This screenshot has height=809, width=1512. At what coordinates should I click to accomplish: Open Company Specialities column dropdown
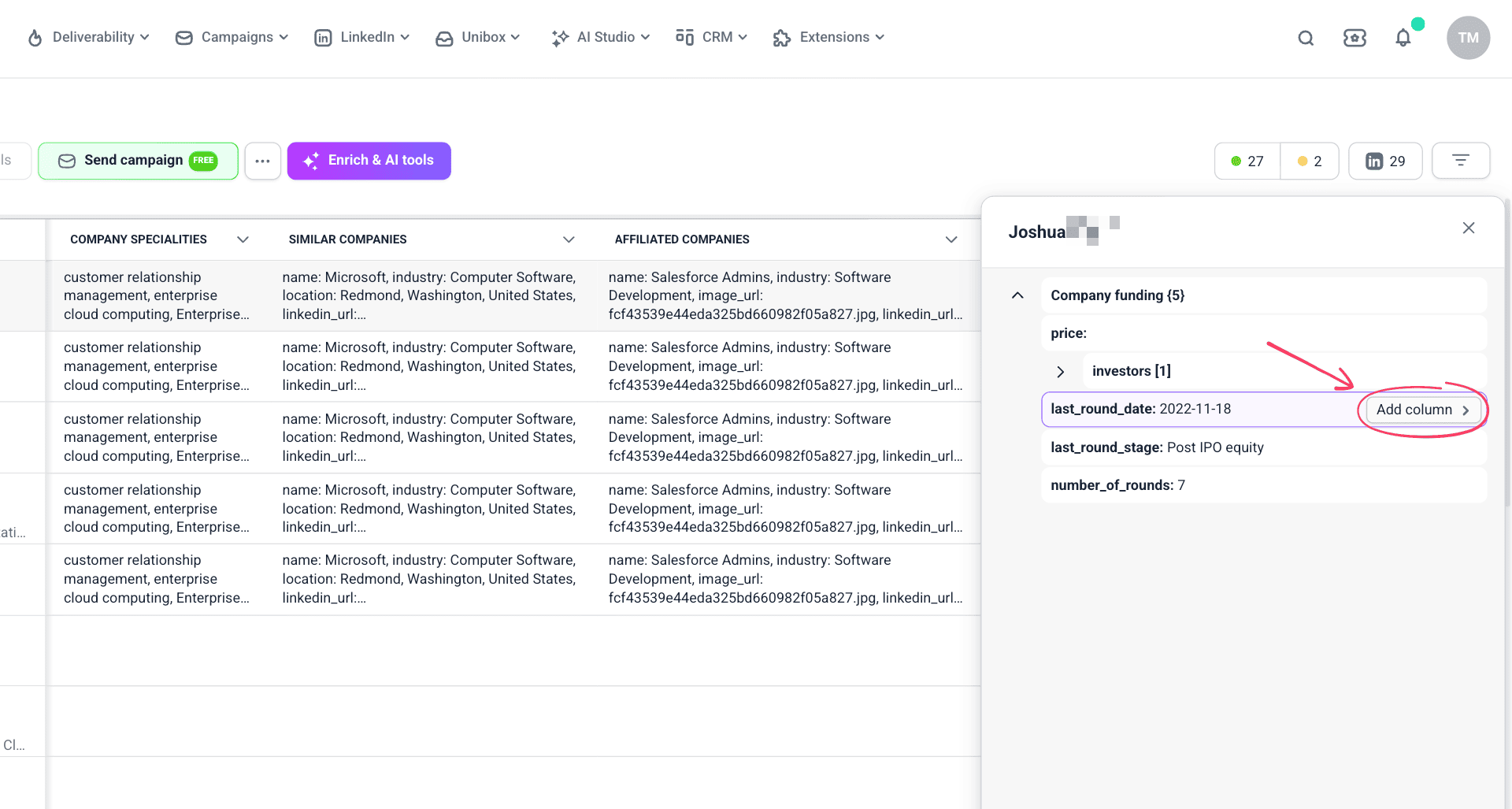coord(243,239)
